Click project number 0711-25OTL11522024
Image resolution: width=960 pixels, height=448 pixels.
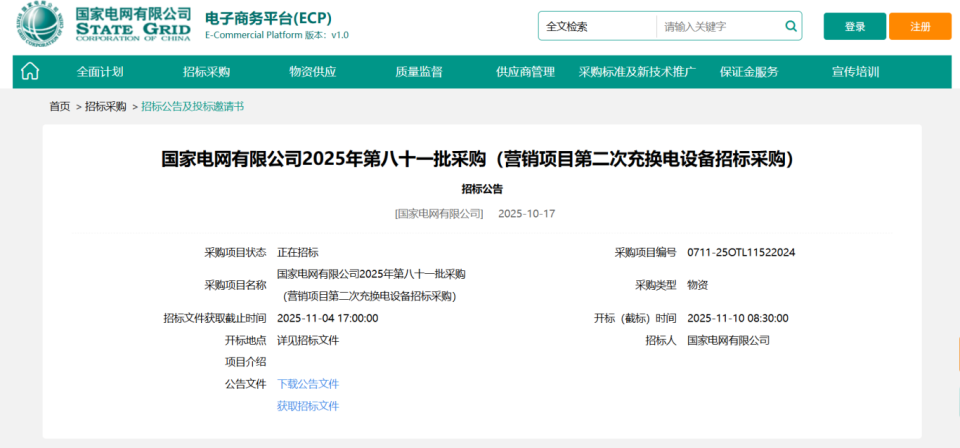(x=741, y=252)
